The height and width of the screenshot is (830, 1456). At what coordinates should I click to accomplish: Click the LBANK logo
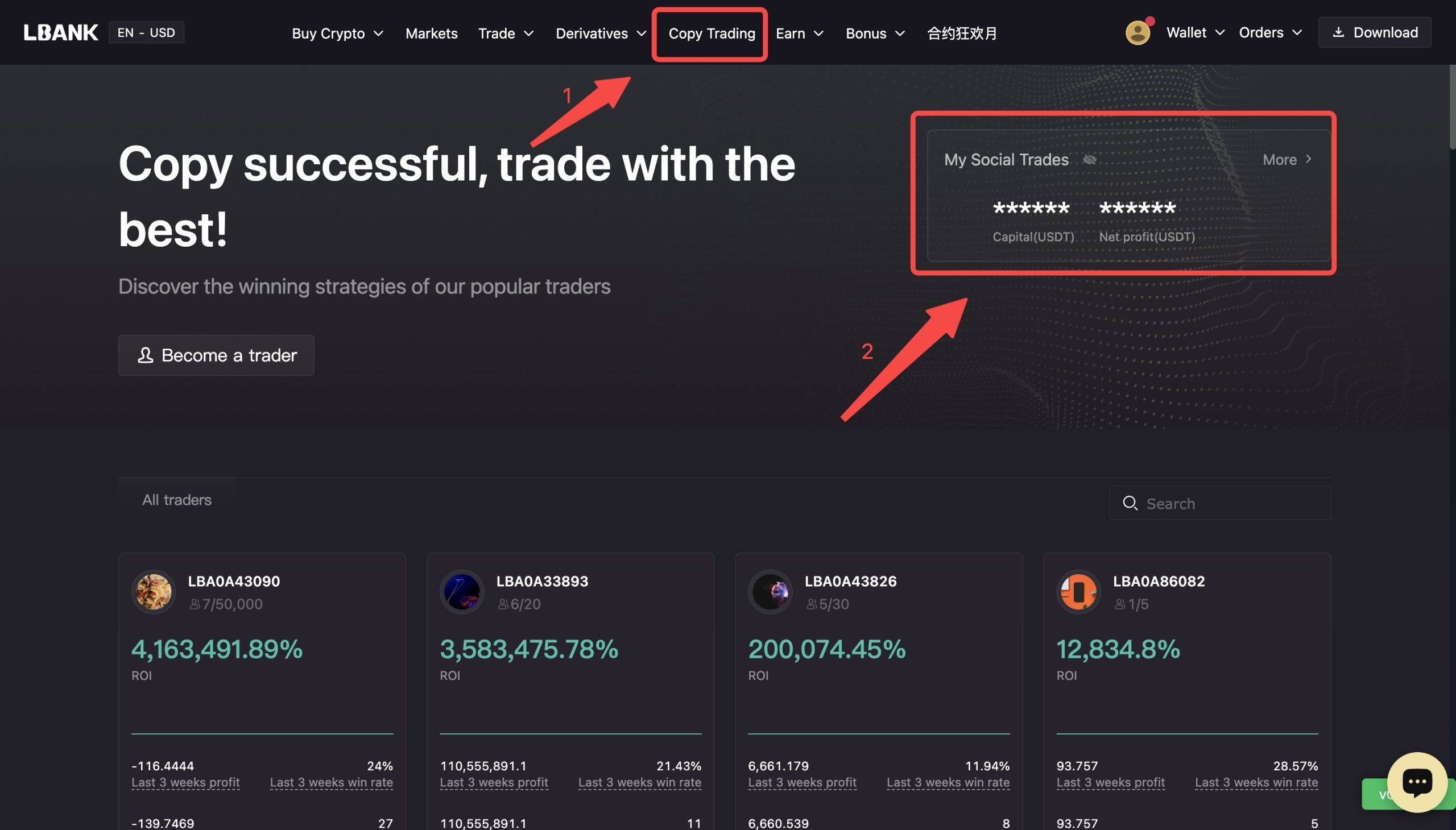point(60,32)
